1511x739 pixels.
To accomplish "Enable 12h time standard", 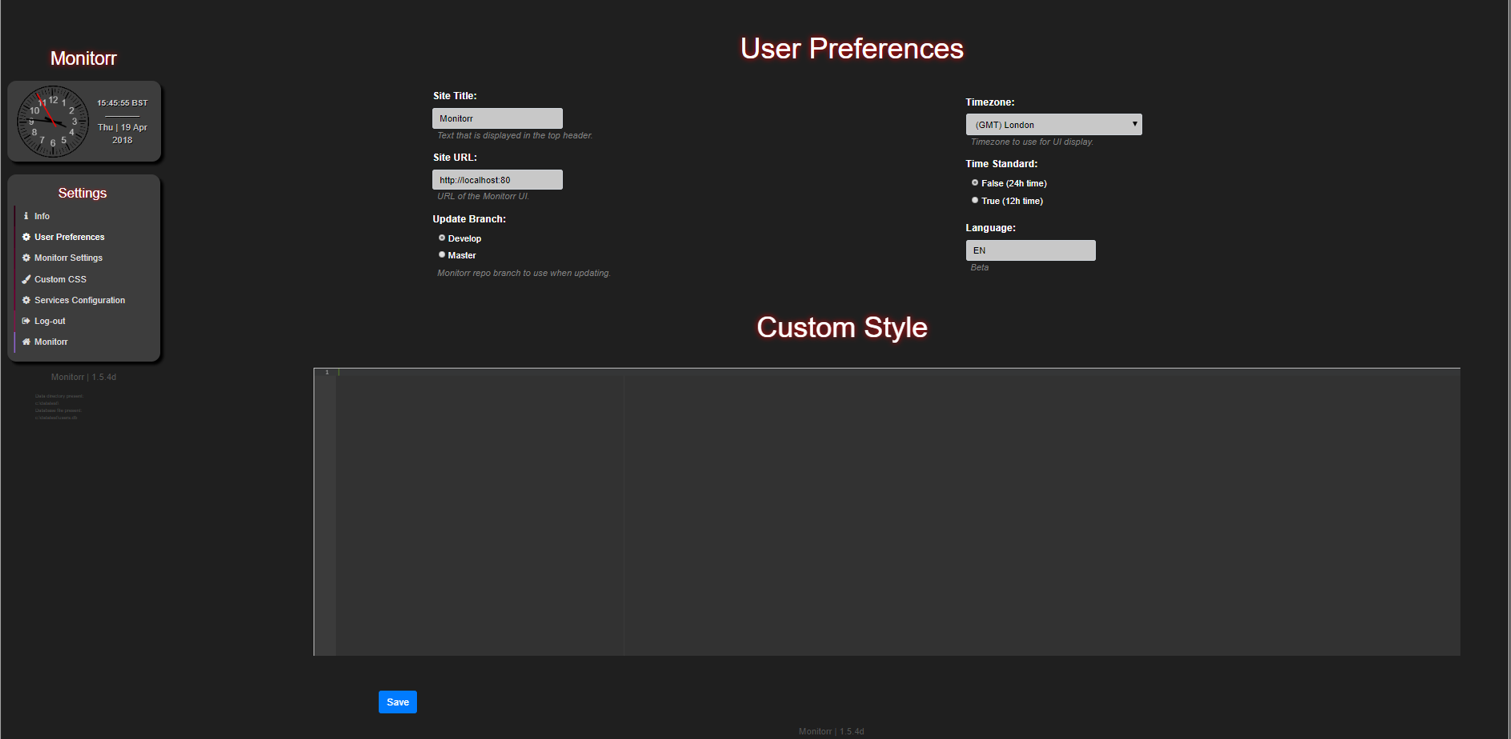I will (x=974, y=200).
